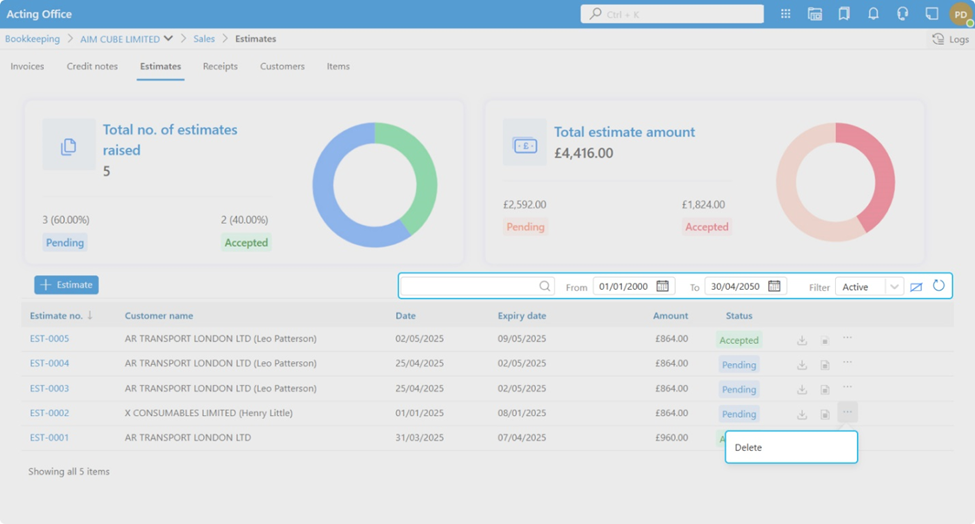Screen dimensions: 975x524
Task: Open the apps grid menu in header
Action: (786, 14)
